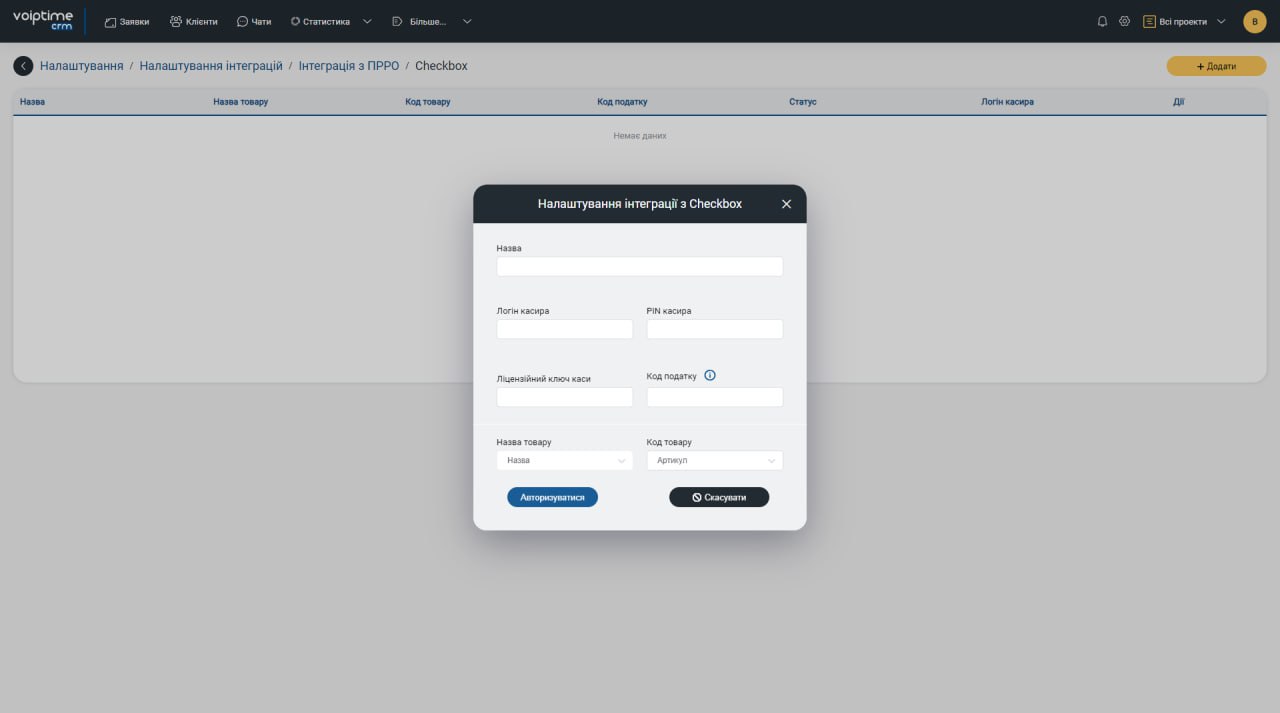Open the Чати section
1280x713 pixels.
pyautogui.click(x=254, y=21)
